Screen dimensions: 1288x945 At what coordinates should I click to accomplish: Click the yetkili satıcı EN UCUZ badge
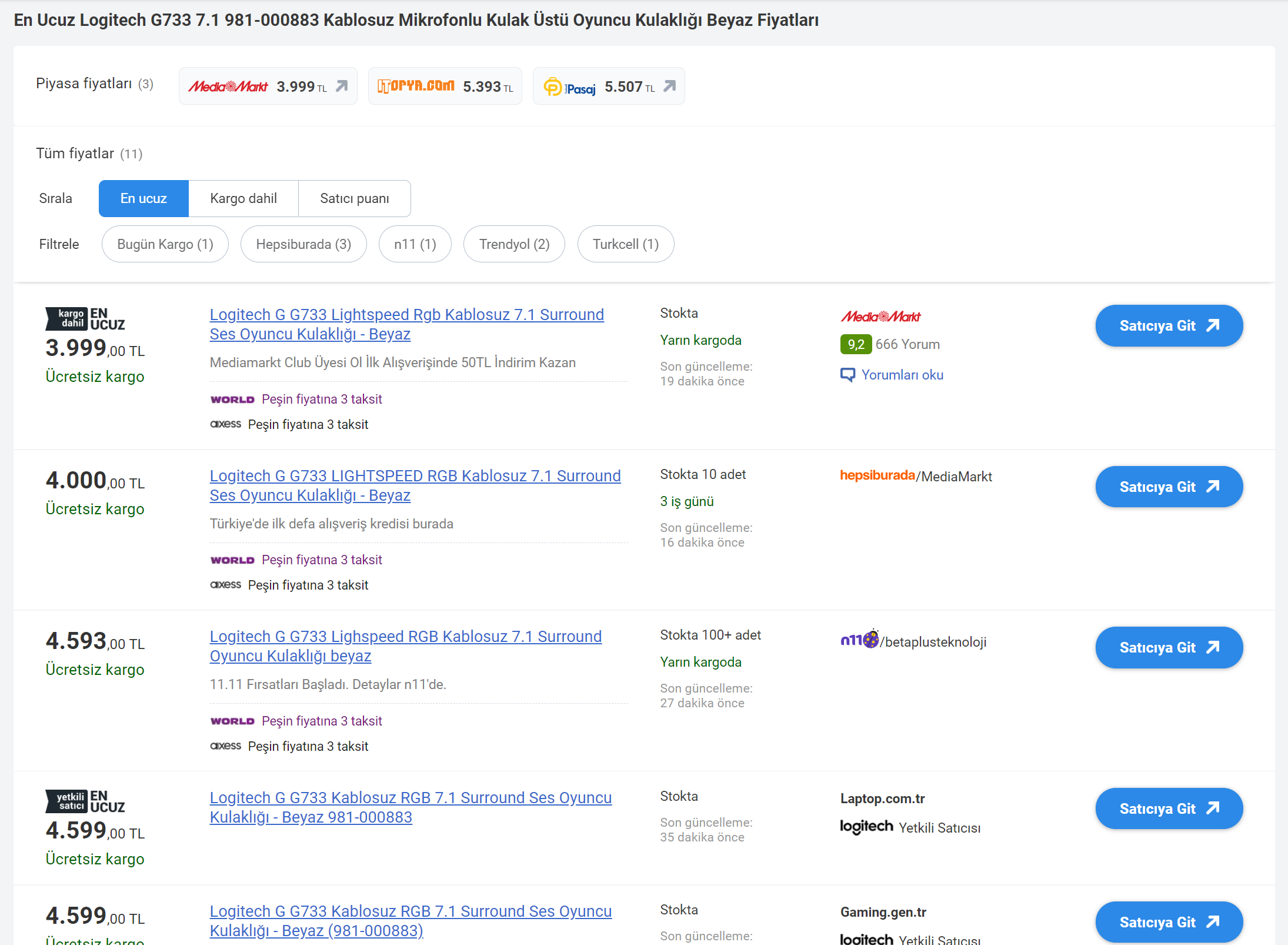pos(85,801)
